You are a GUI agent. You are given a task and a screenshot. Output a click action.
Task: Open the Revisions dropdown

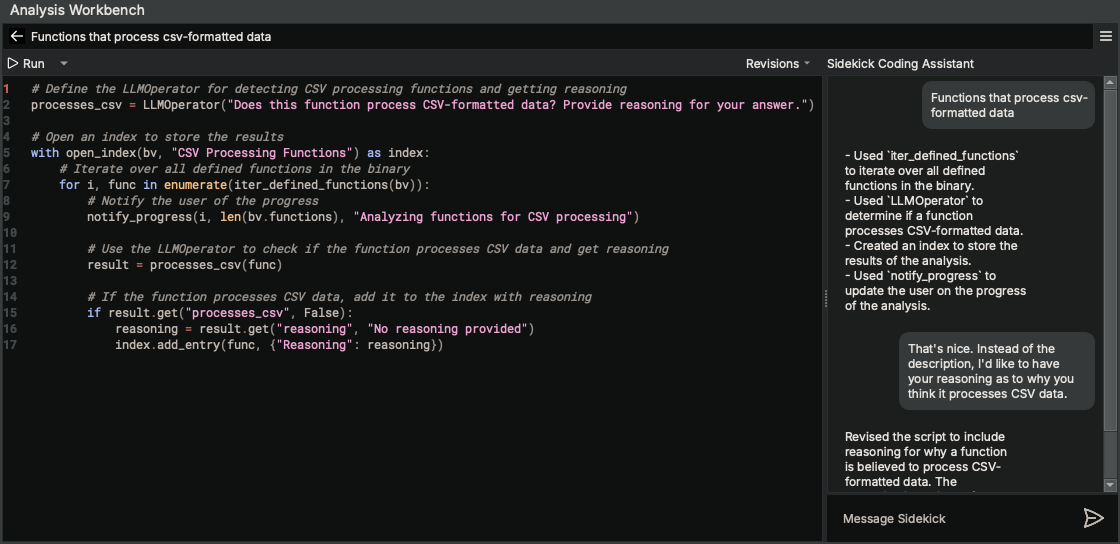(x=778, y=64)
